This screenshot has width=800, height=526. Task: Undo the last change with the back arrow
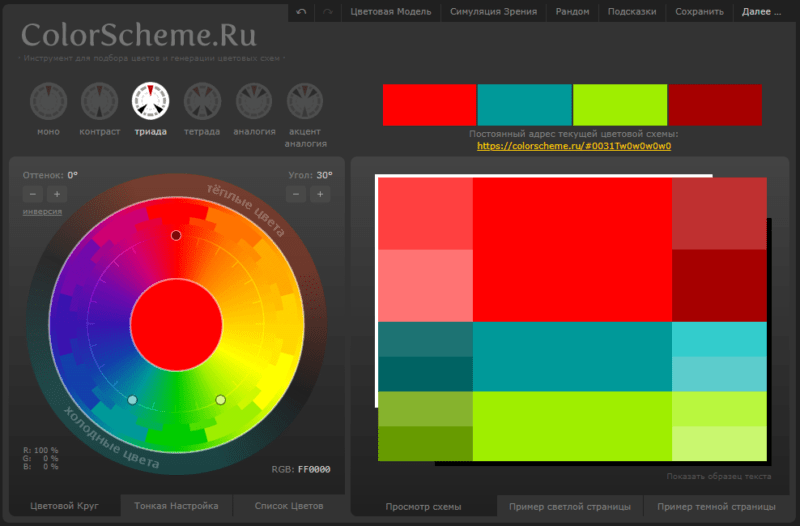[x=301, y=11]
